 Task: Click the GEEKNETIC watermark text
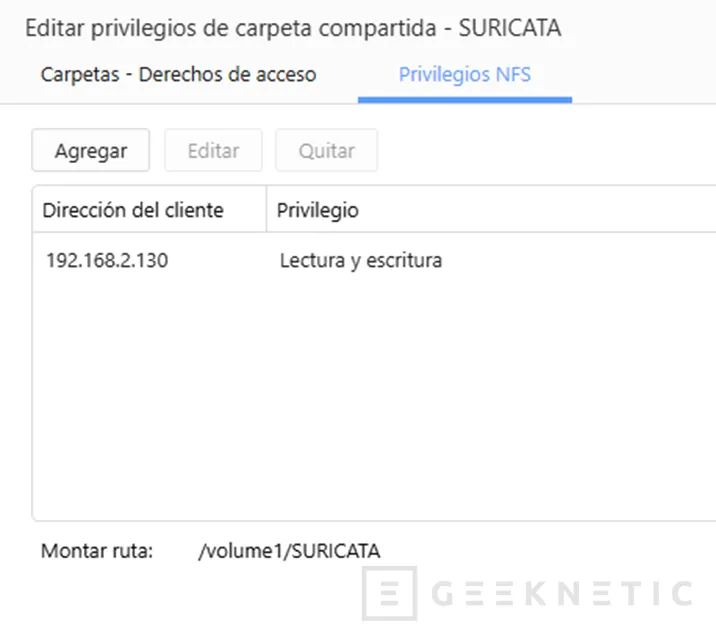561,593
